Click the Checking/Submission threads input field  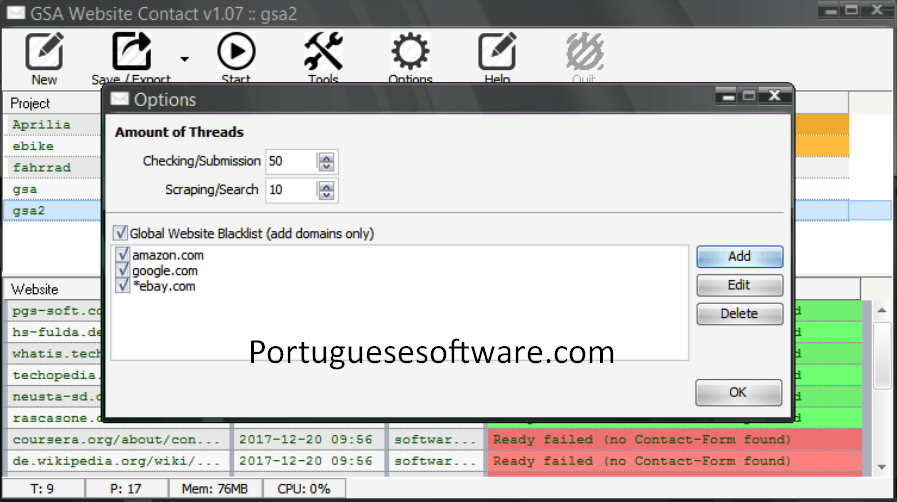[x=289, y=161]
